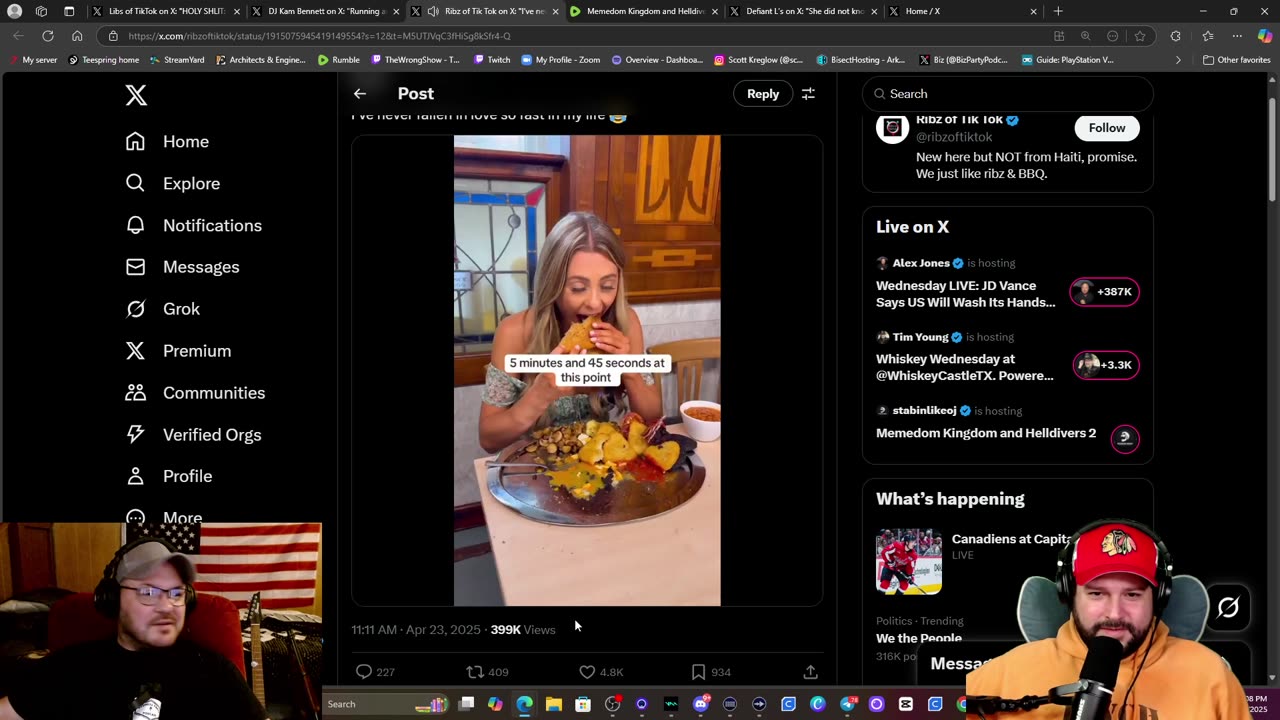Click the Home house icon
Image resolution: width=1280 pixels, height=720 pixels.
click(135, 142)
